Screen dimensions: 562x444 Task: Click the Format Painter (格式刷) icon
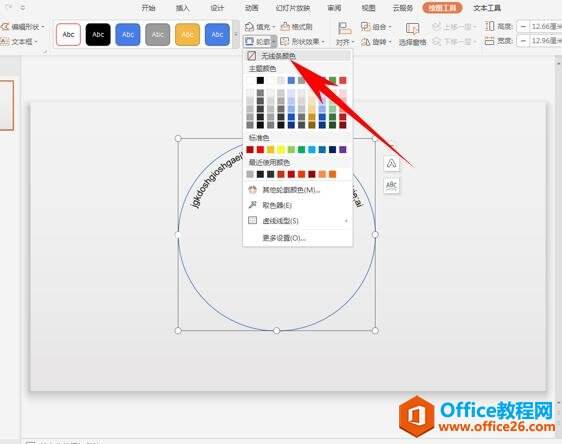tap(285, 27)
